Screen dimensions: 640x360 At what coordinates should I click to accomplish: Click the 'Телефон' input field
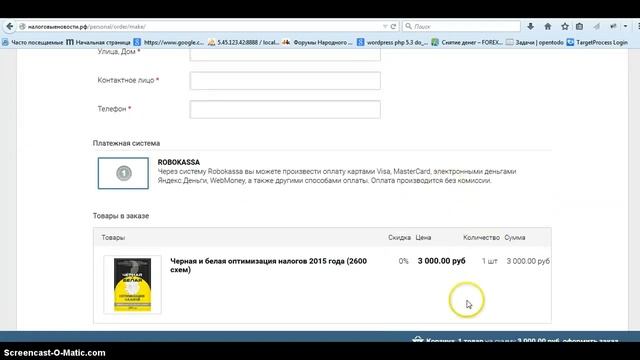(x=285, y=109)
